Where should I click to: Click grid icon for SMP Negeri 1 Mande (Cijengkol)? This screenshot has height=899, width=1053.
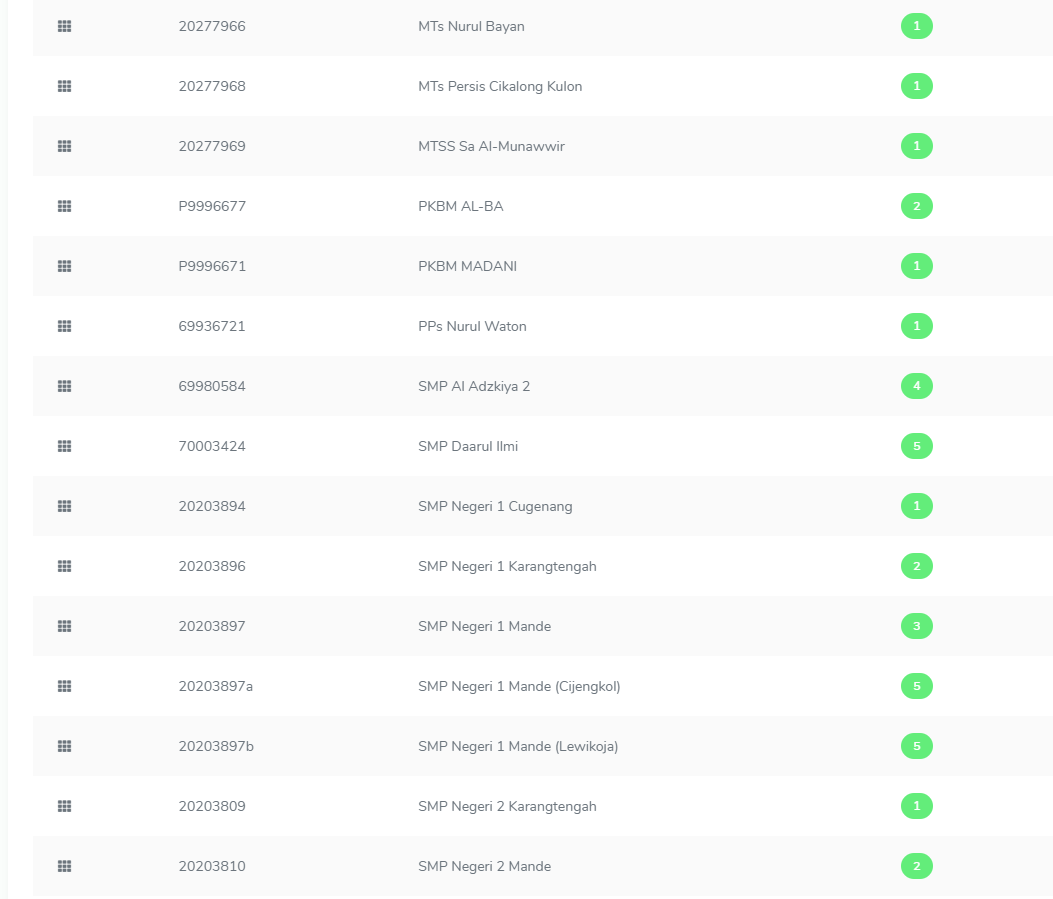pyautogui.click(x=64, y=687)
